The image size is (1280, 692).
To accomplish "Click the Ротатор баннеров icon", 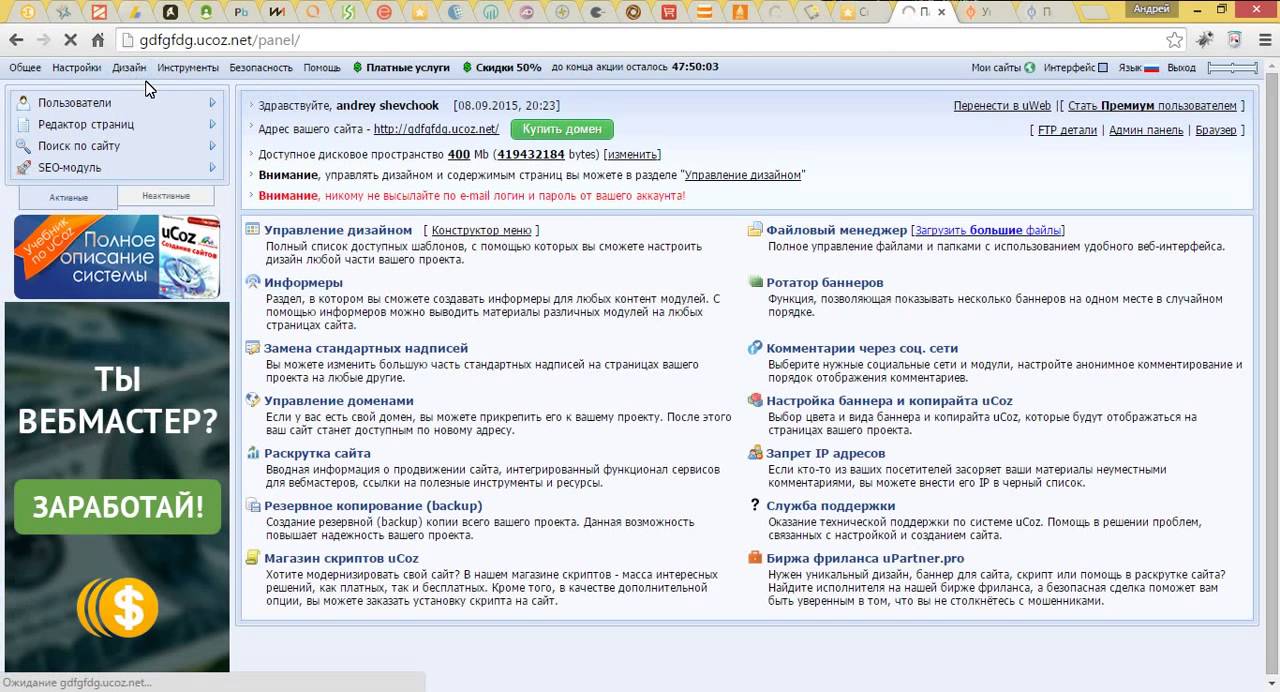I will pyautogui.click(x=755, y=282).
